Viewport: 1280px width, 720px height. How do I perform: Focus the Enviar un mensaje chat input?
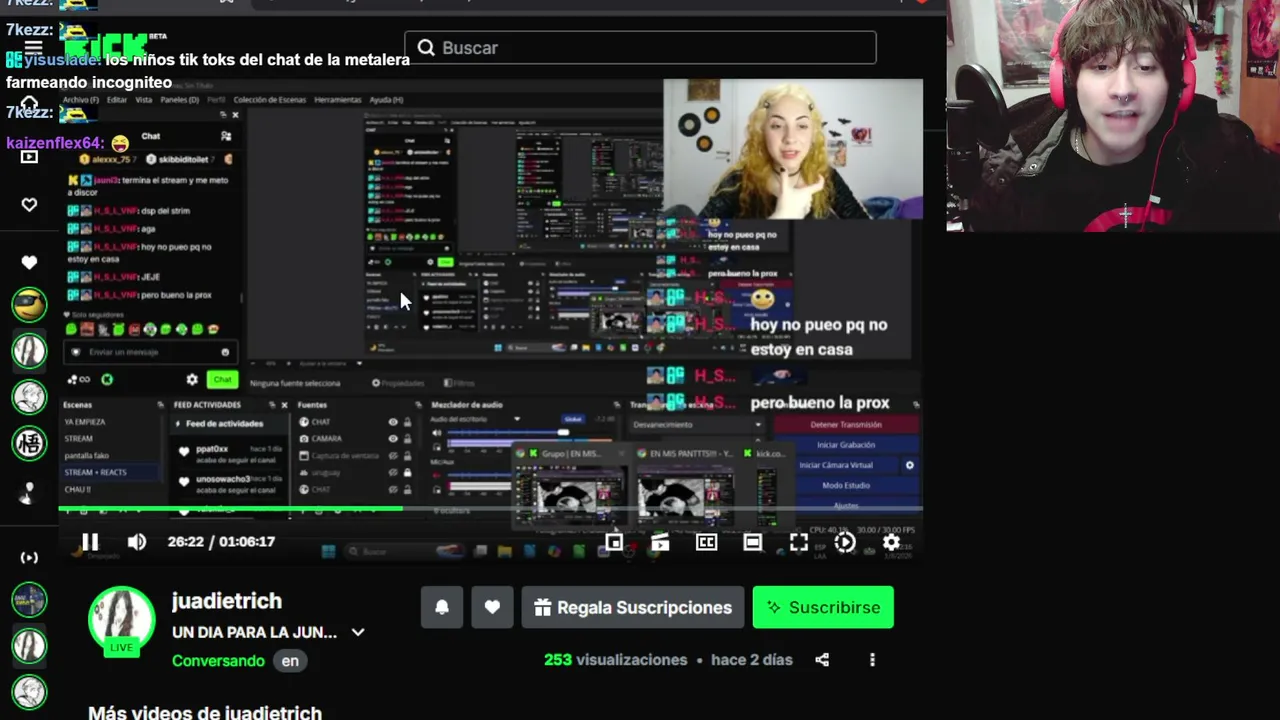tap(150, 352)
